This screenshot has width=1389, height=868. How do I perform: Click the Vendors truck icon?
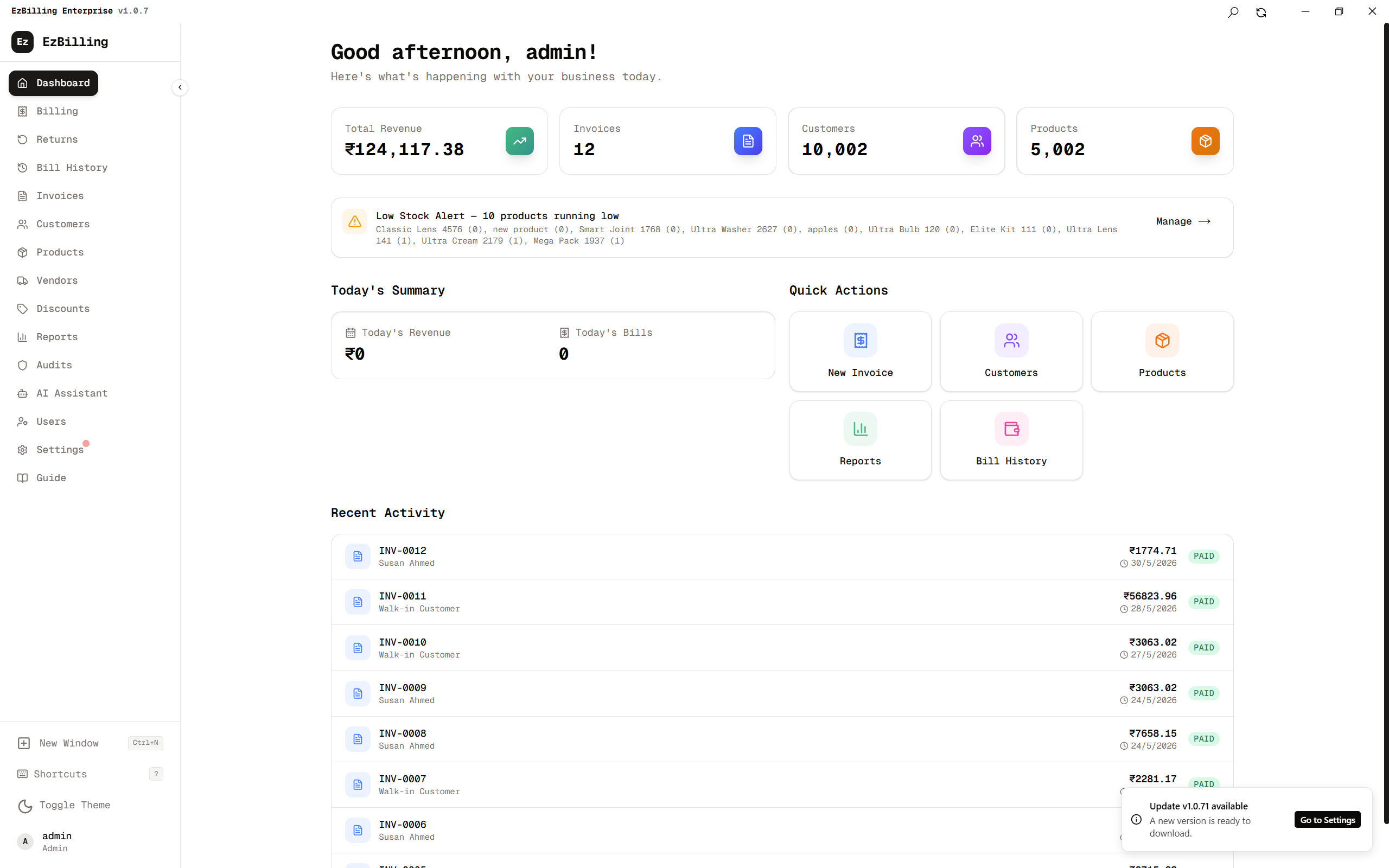[22, 280]
